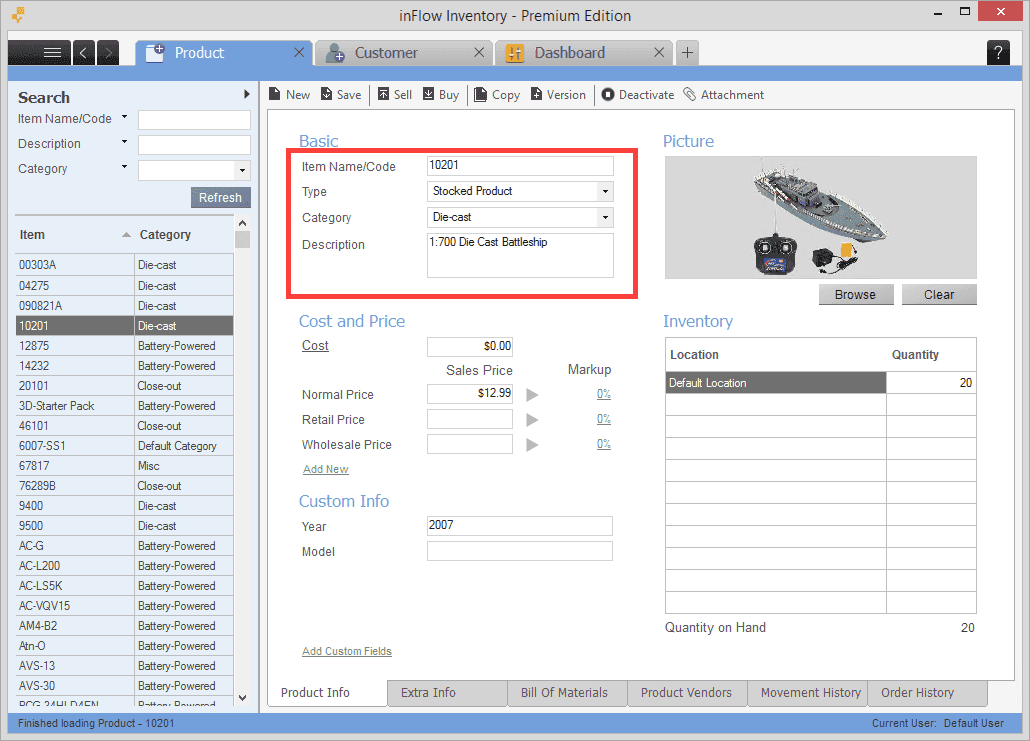Create a new product via the New icon

tap(288, 94)
